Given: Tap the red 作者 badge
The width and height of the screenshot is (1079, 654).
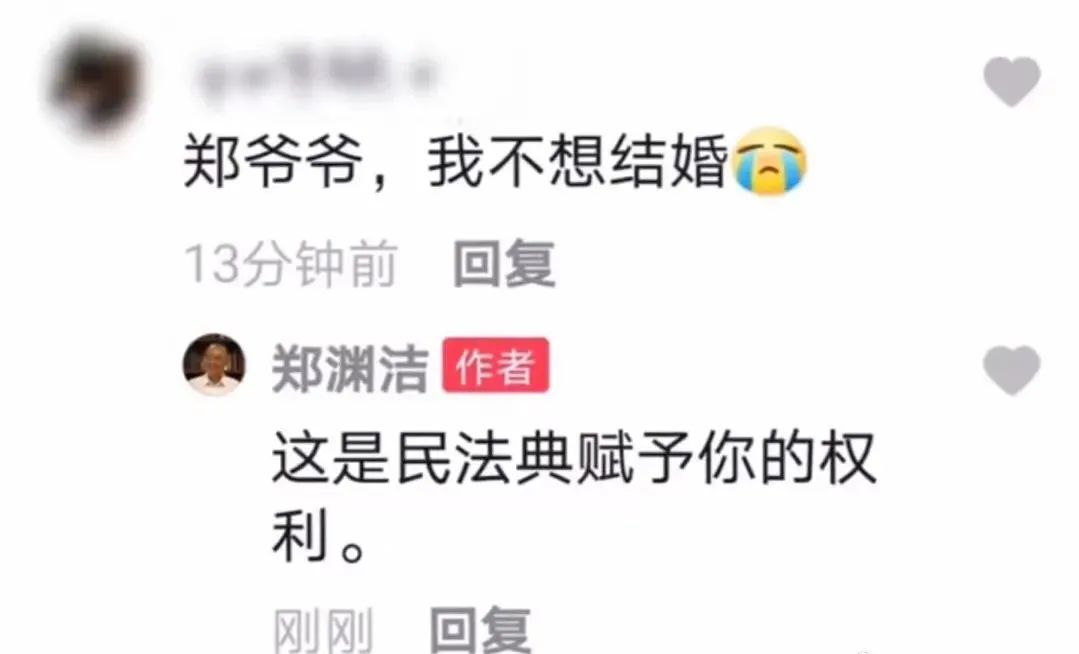Looking at the screenshot, I should [x=495, y=366].
